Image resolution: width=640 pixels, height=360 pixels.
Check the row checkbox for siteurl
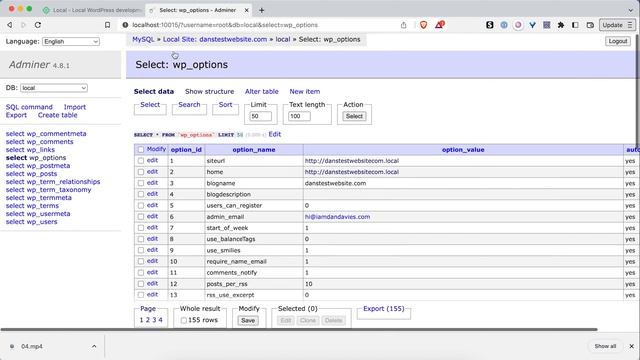point(141,161)
